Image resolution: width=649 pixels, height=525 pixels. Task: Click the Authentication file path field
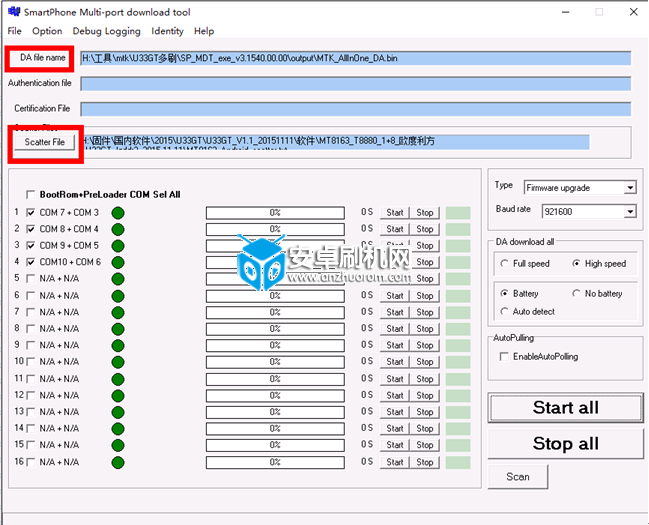355,83
